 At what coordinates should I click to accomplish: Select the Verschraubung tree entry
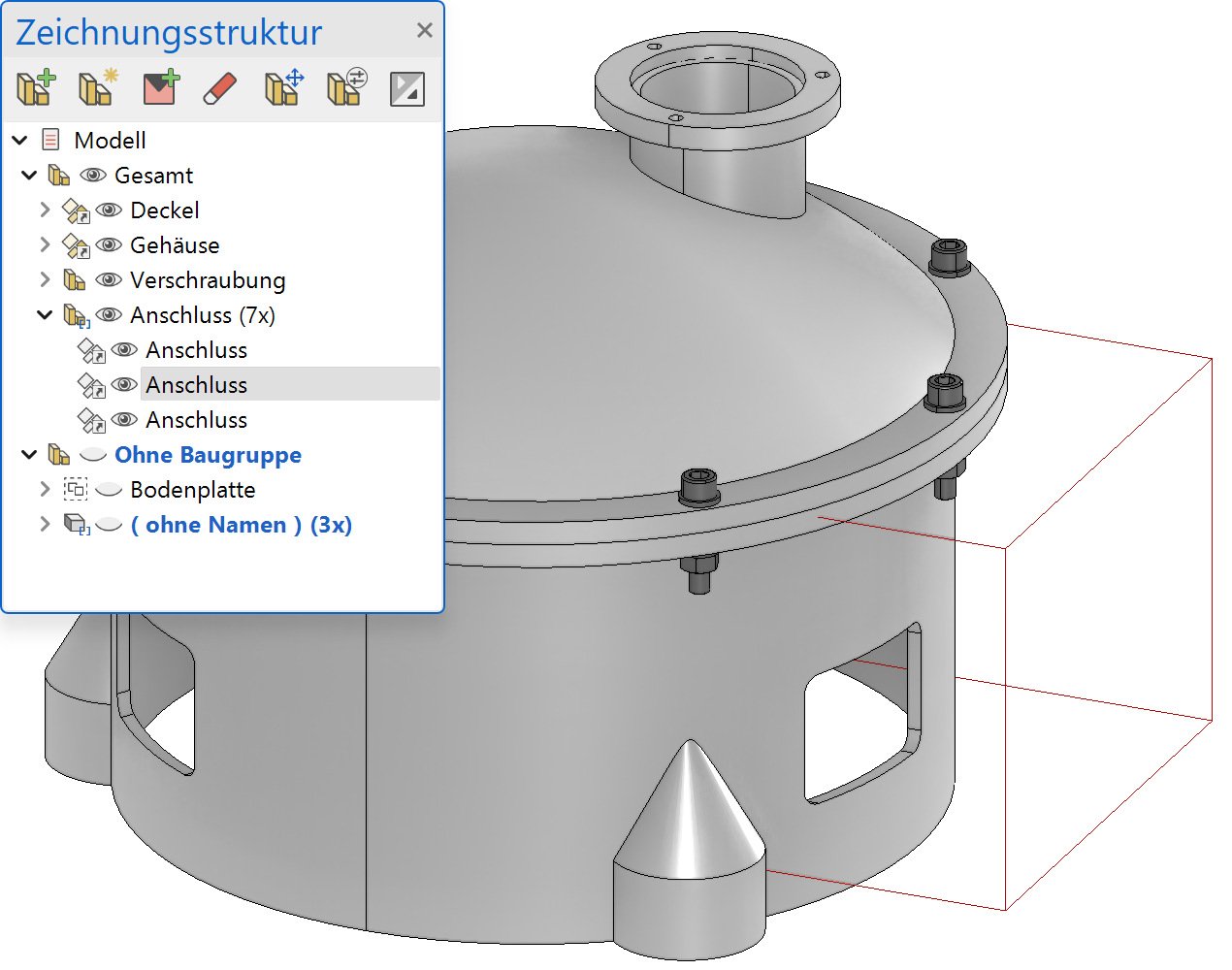(x=208, y=280)
